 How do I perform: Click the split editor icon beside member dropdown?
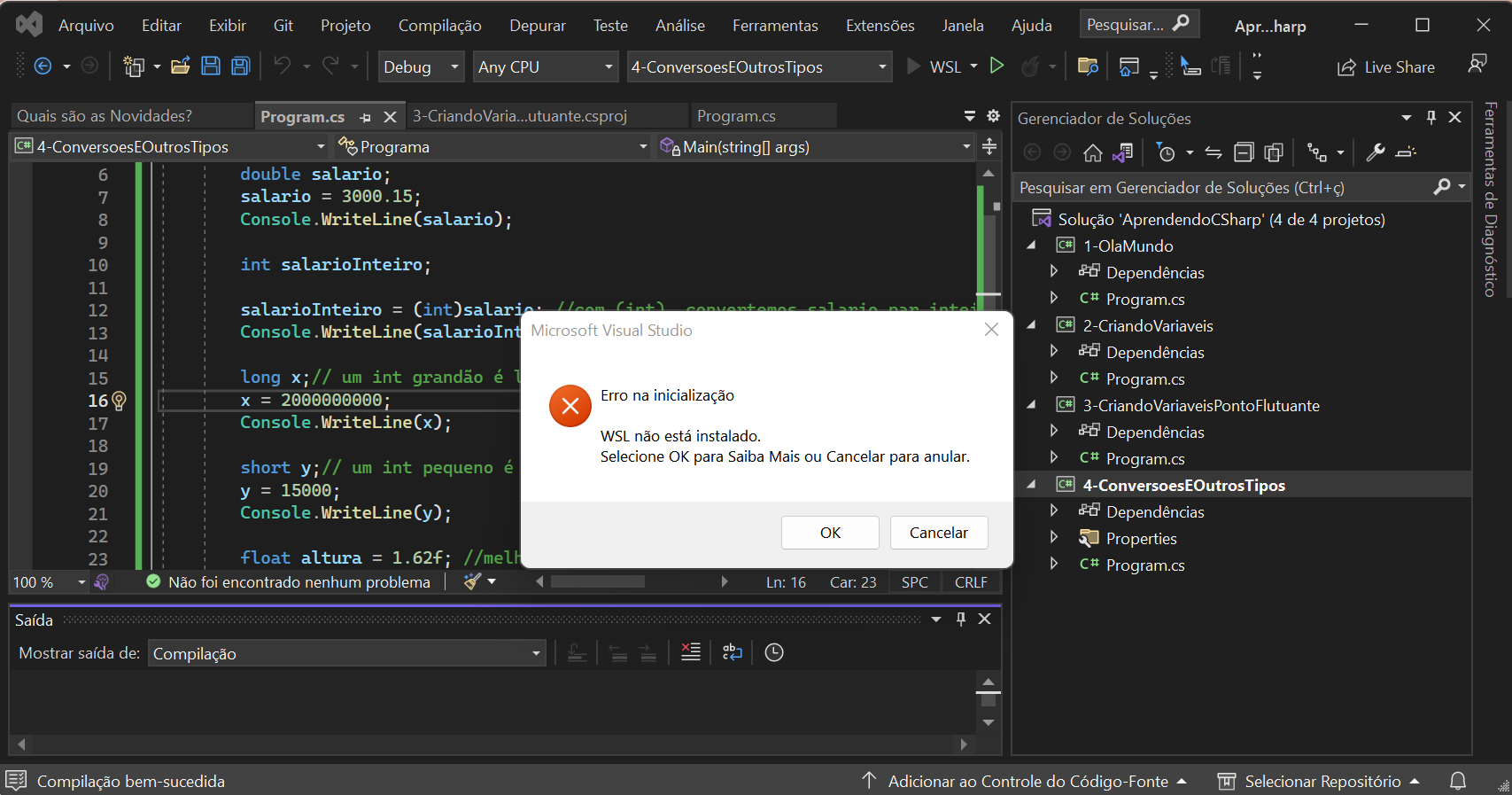pyautogui.click(x=989, y=146)
